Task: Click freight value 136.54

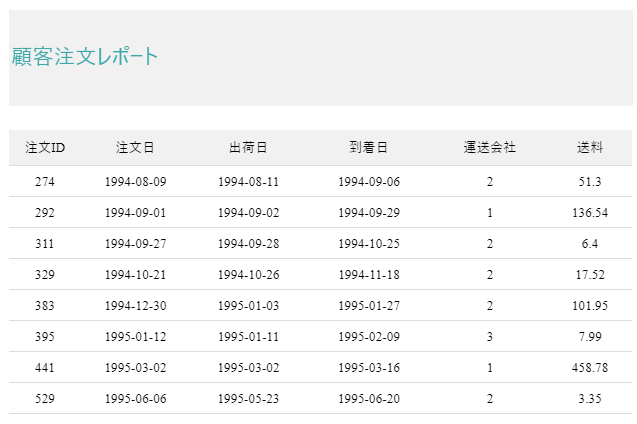Action: 590,213
